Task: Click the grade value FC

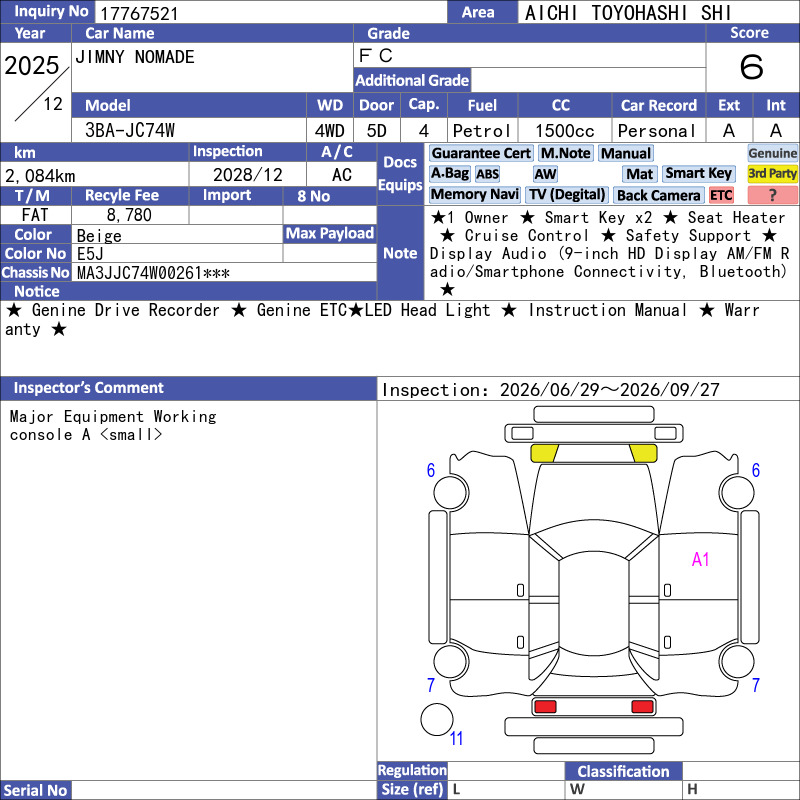Action: pyautogui.click(x=376, y=56)
